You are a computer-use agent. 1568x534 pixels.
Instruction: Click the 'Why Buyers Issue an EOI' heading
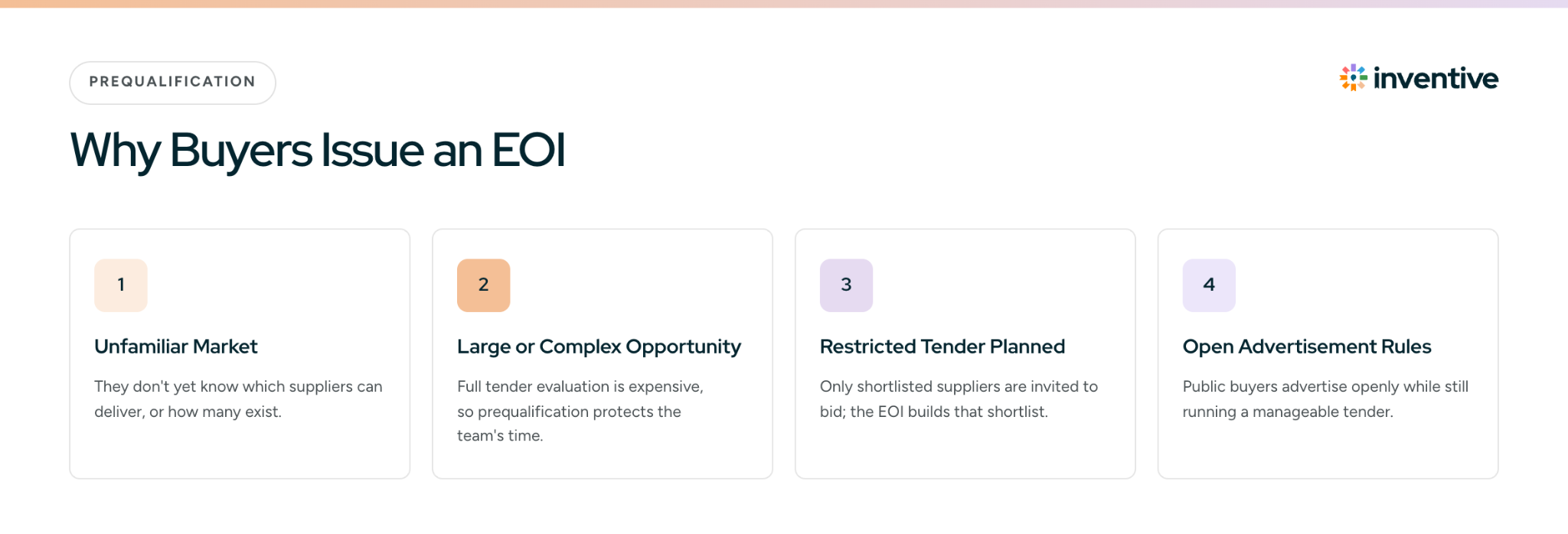coord(318,150)
